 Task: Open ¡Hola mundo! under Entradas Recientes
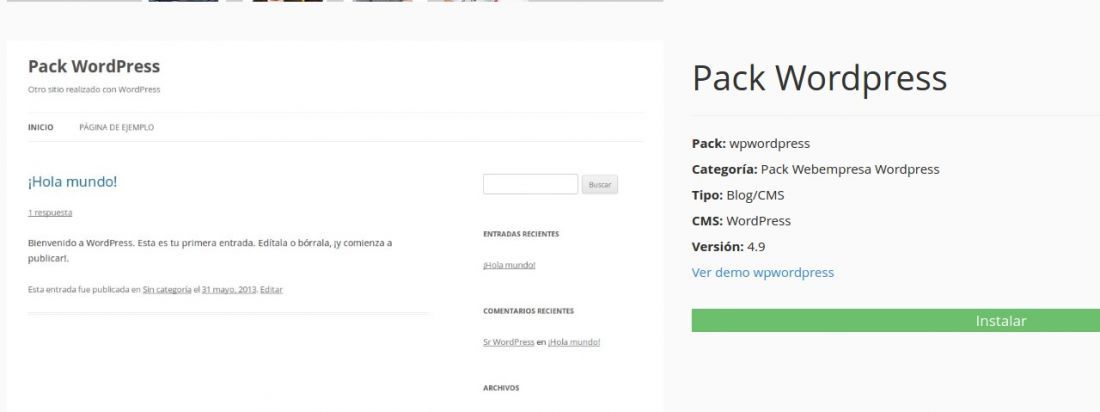[509, 265]
